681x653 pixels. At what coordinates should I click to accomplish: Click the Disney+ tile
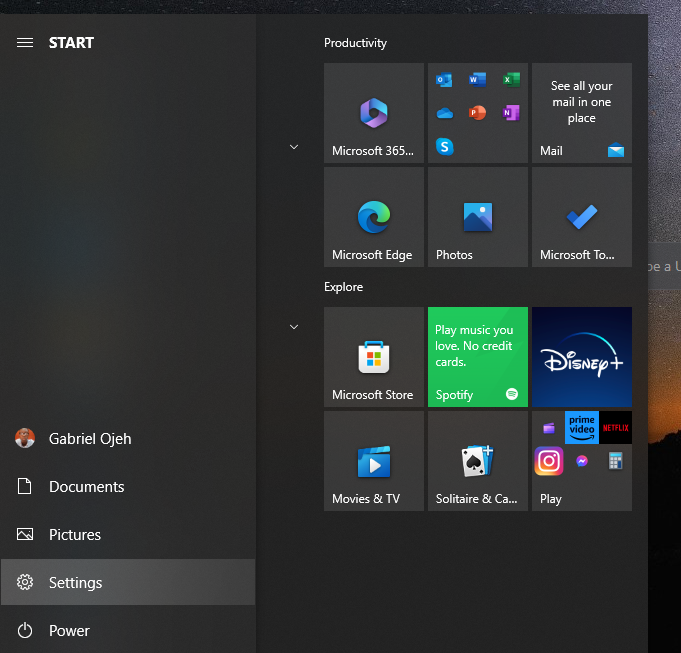(x=582, y=357)
